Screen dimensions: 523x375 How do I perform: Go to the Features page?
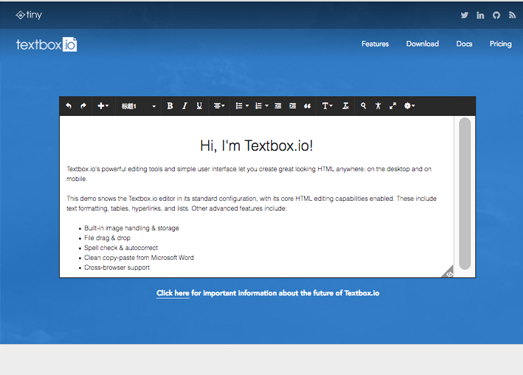point(375,44)
